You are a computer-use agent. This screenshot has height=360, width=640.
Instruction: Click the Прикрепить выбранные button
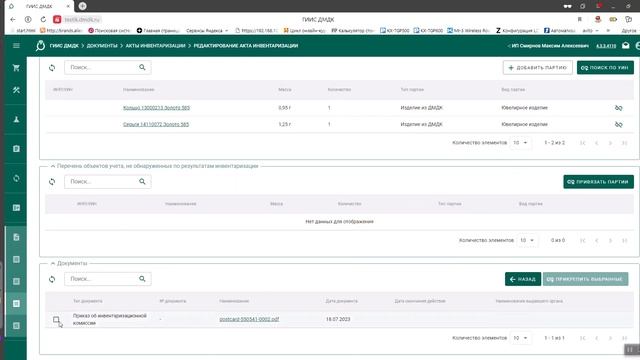(585, 279)
